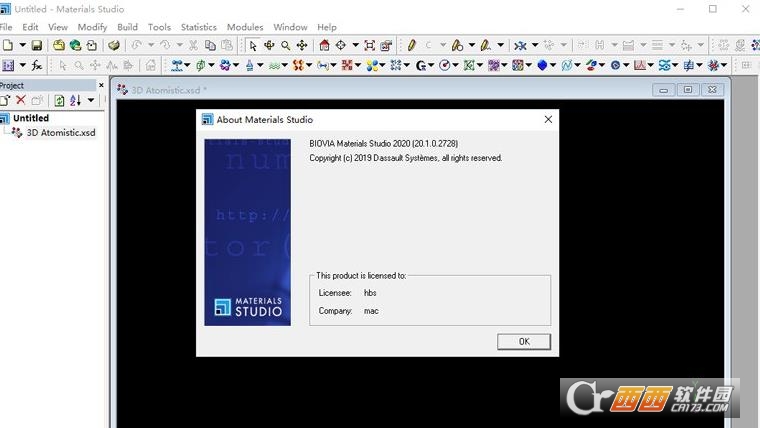The height and width of the screenshot is (428, 760).
Task: Click the Clean structure icon
Action: [x=520, y=46]
